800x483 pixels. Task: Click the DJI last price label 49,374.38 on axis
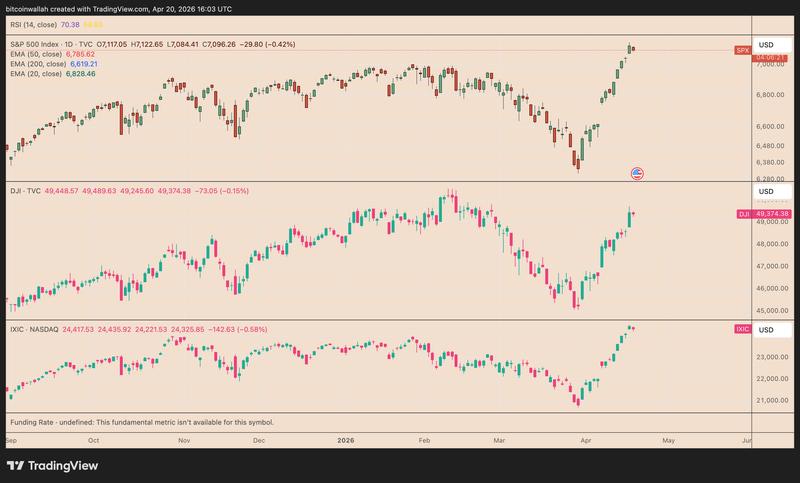tap(772, 214)
